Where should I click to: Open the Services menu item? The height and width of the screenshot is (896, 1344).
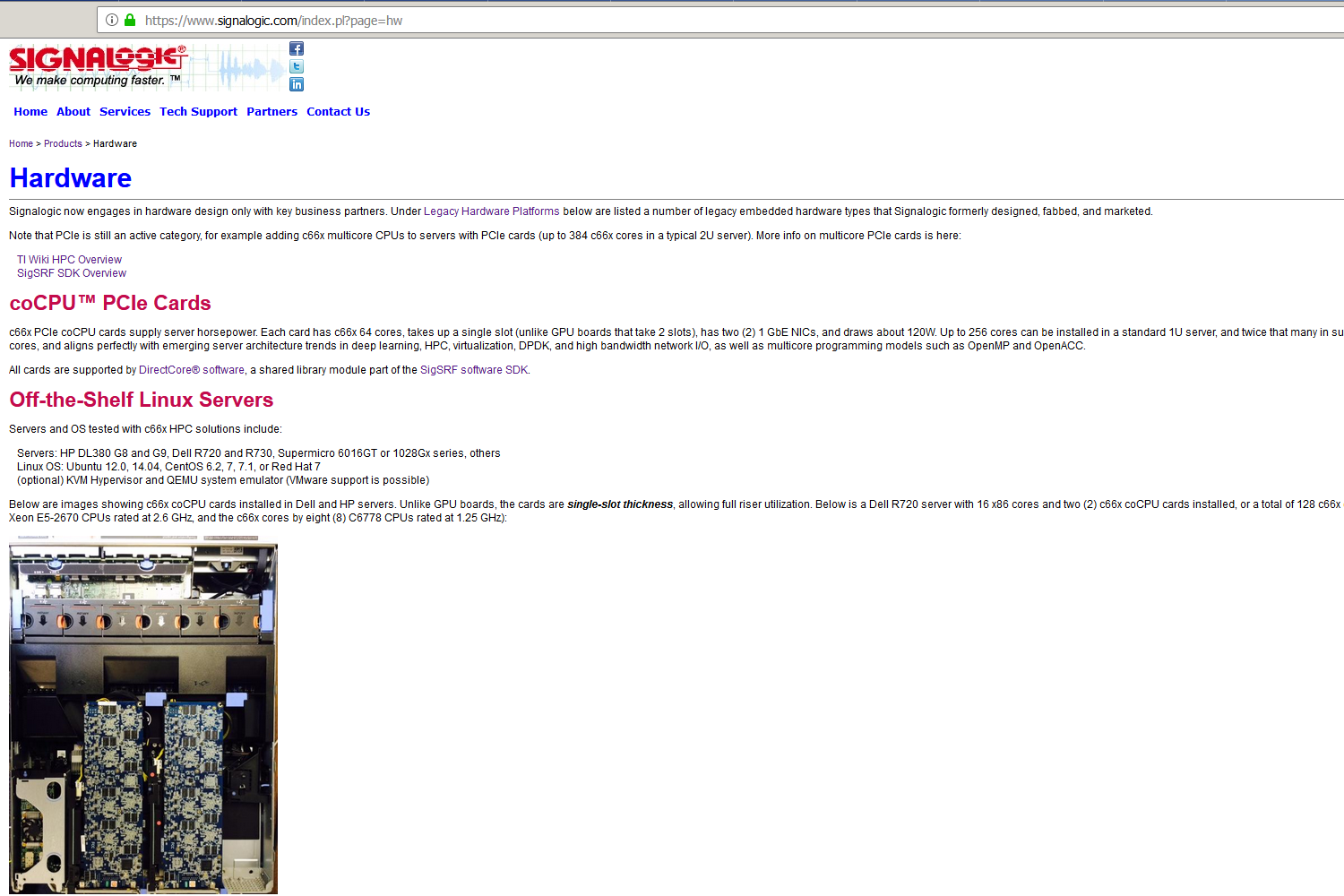point(125,112)
